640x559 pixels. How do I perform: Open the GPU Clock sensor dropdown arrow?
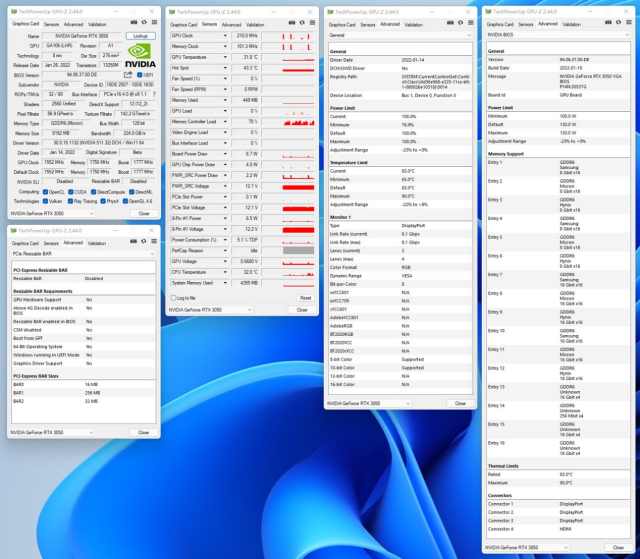225,36
